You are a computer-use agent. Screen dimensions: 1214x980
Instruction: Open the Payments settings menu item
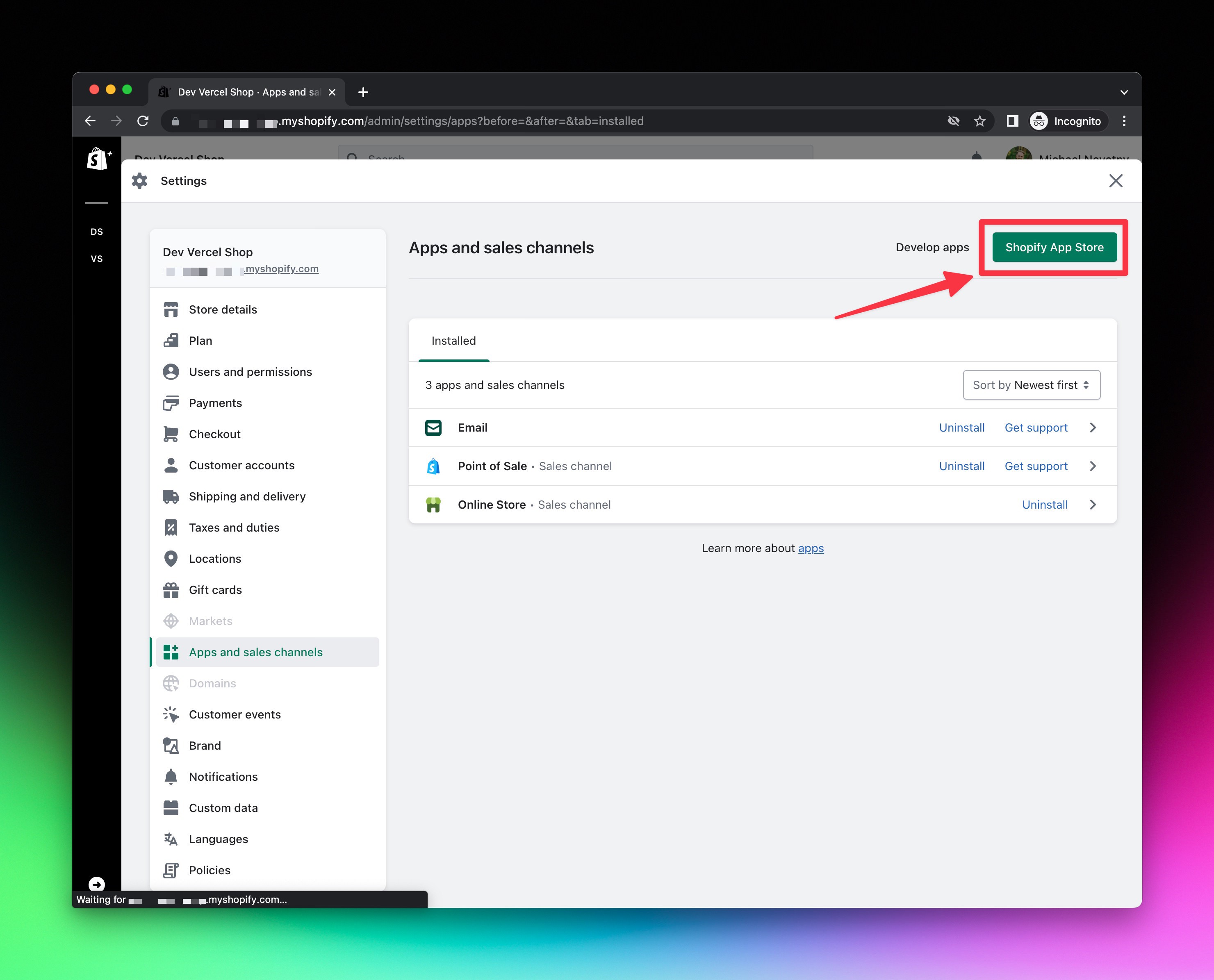[268, 403]
